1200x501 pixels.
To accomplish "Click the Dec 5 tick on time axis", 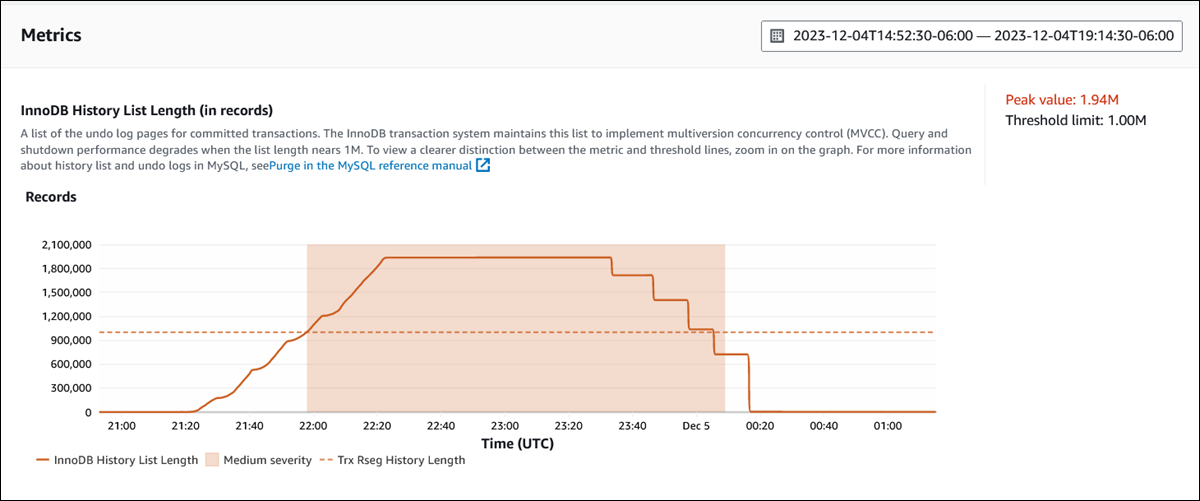I will coord(695,426).
